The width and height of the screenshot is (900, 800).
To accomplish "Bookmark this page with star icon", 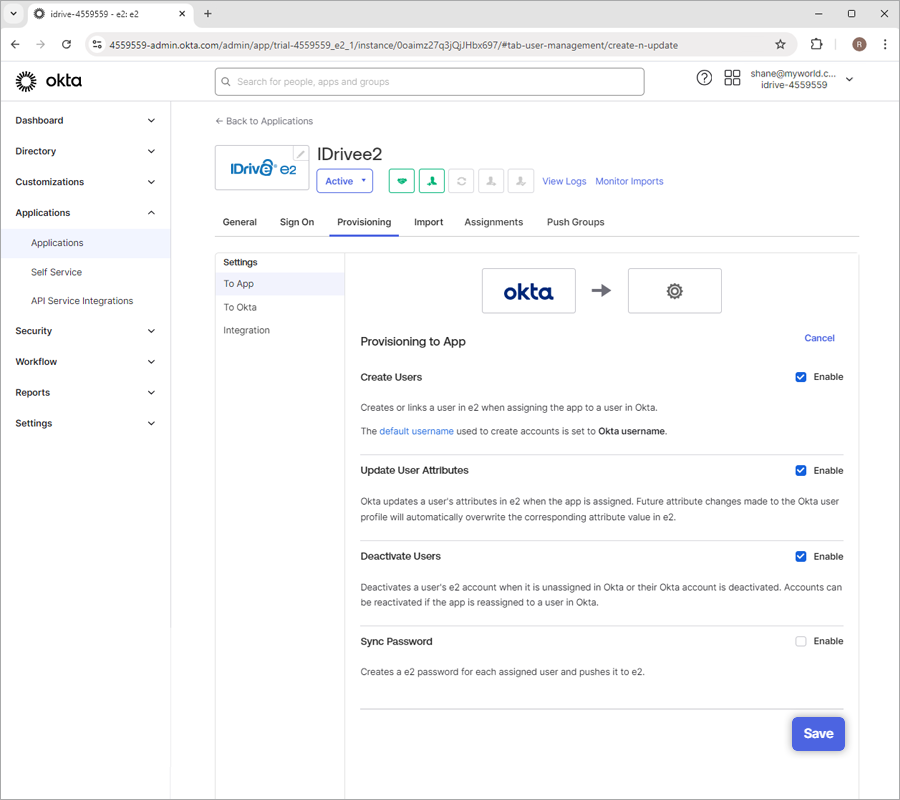I will (x=780, y=44).
